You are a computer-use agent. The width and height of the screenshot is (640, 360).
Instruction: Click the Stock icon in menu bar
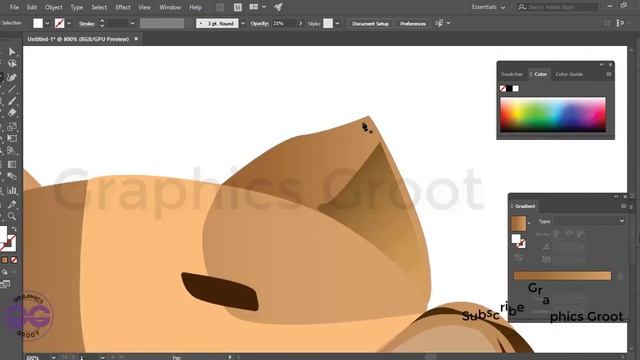(238, 7)
